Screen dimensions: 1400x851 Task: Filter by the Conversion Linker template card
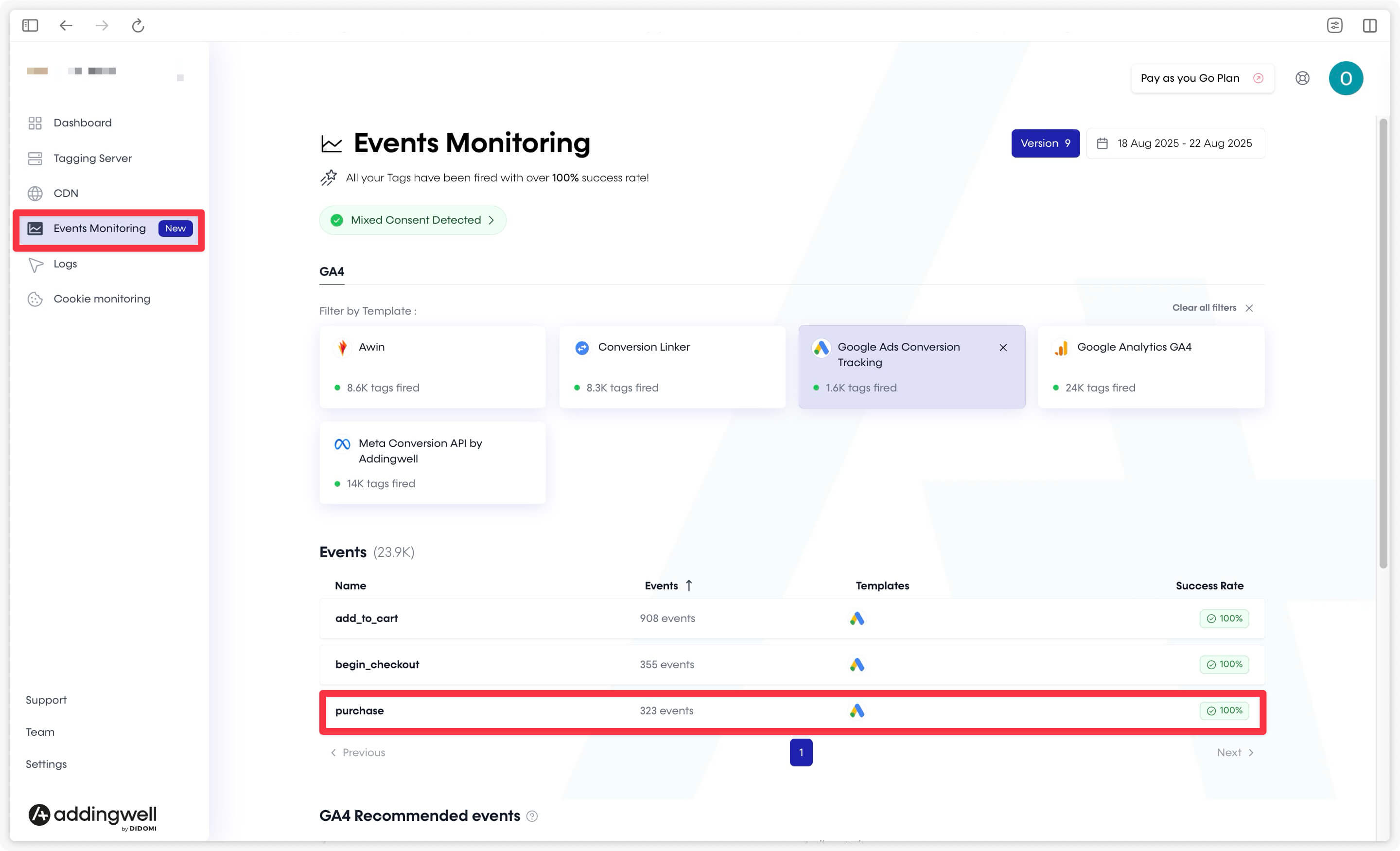tap(672, 367)
